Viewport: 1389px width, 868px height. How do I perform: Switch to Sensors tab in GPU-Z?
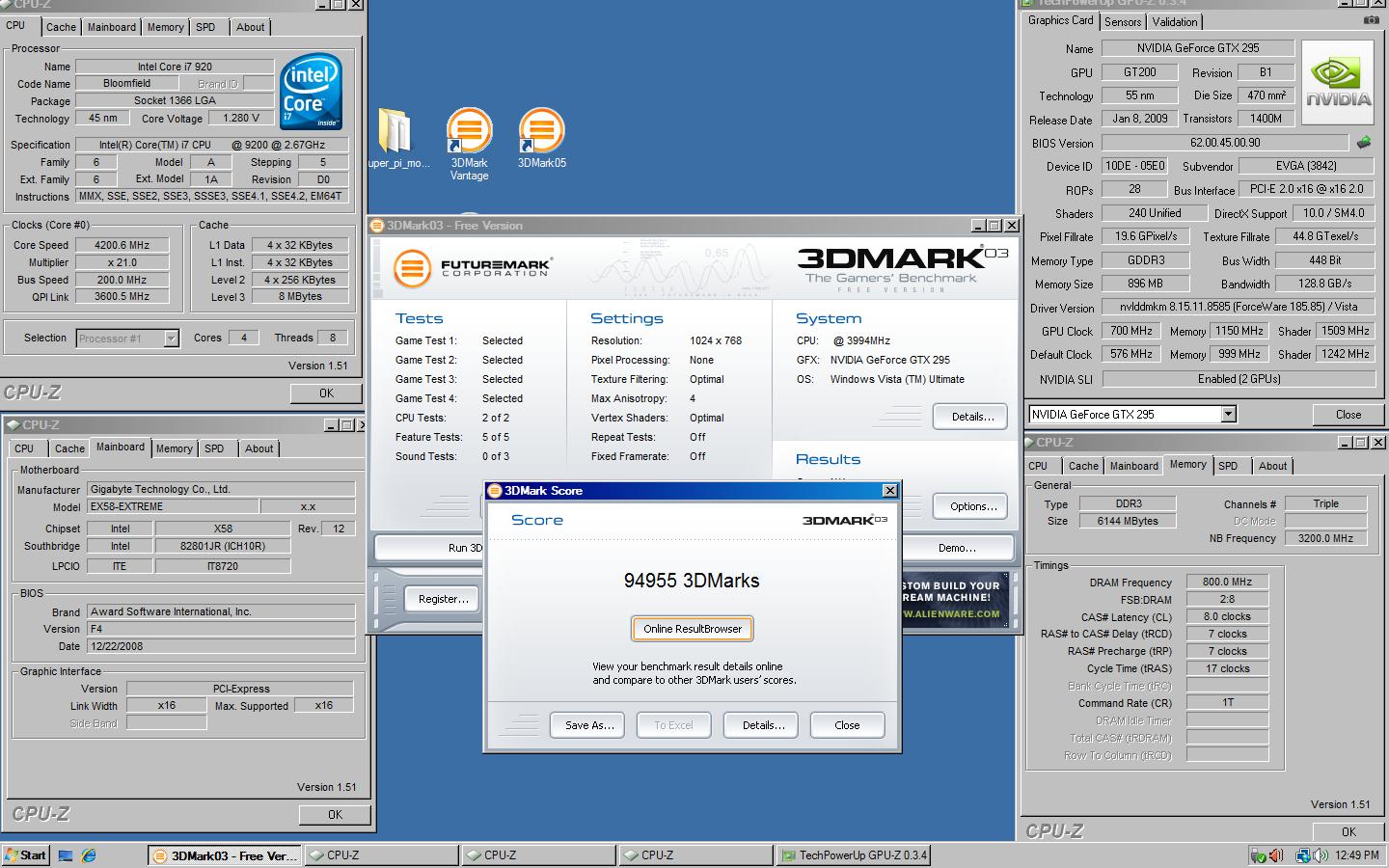1123,21
